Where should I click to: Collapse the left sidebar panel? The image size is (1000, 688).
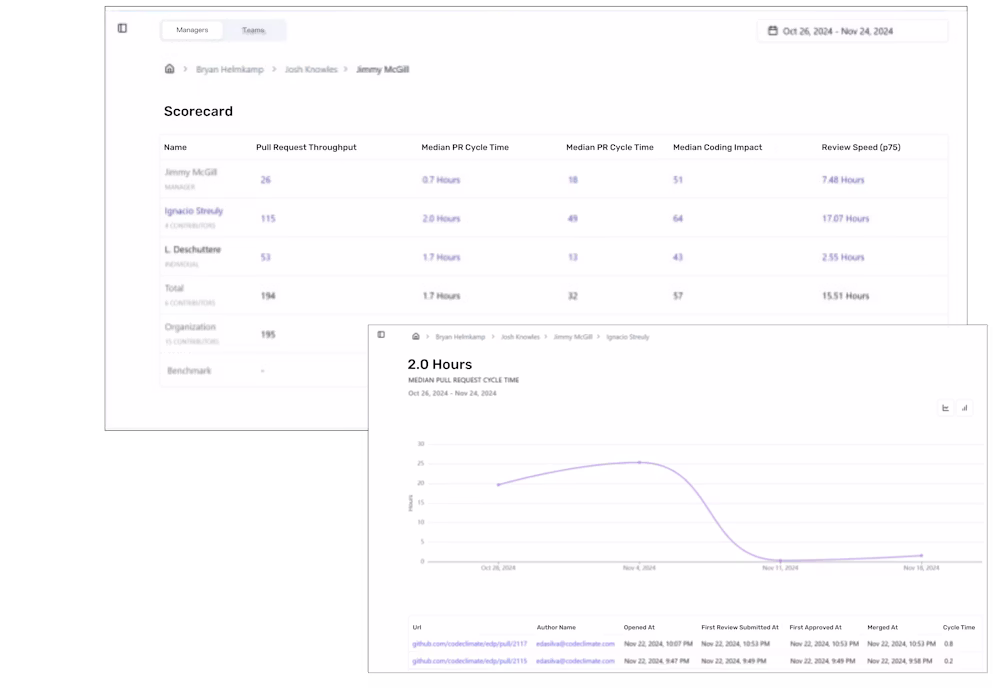click(x=122, y=29)
